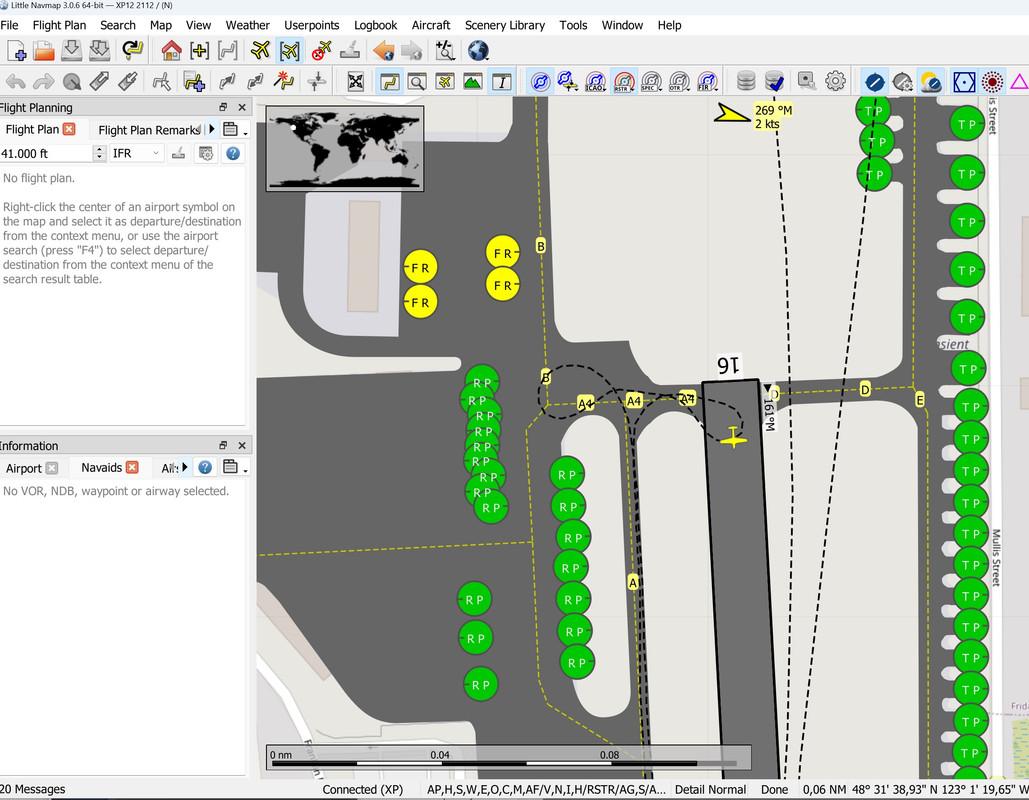
Task: Open flight plan table settings gear icon
Action: point(206,153)
